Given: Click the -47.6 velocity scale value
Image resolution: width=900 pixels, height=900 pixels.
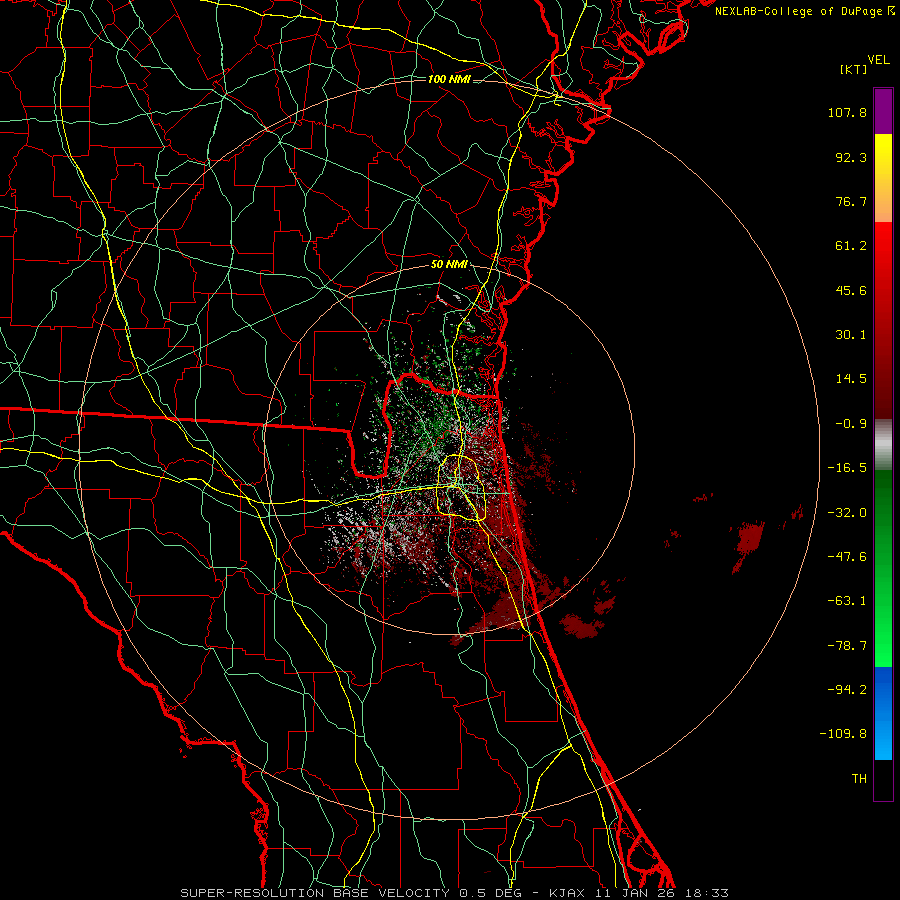Looking at the screenshot, I should tap(847, 557).
